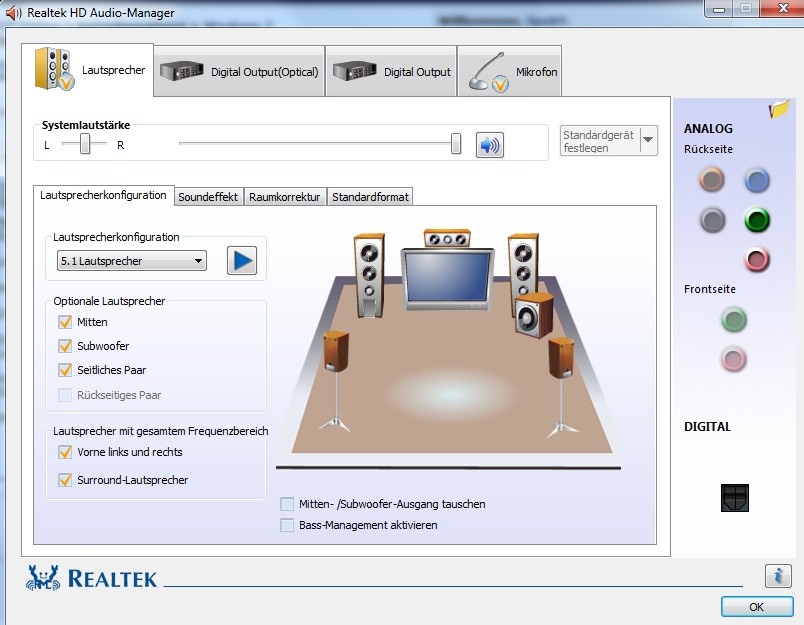Uncheck the Subwoofer checkbox
This screenshot has width=804, height=625.
[65, 346]
